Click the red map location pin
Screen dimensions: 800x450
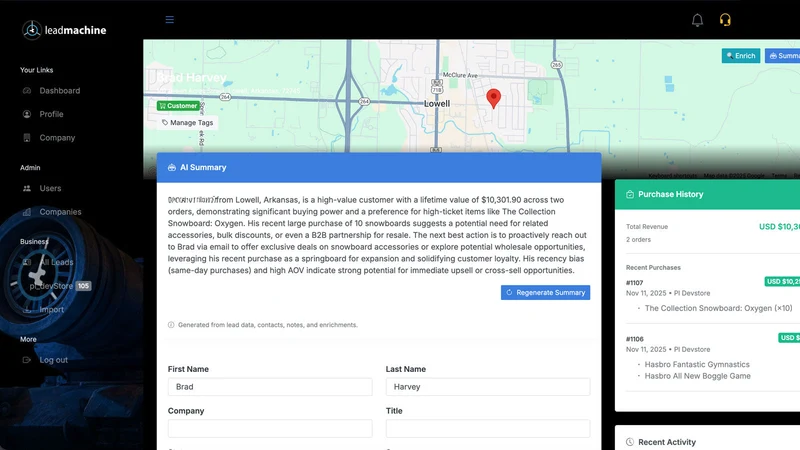pos(493,98)
